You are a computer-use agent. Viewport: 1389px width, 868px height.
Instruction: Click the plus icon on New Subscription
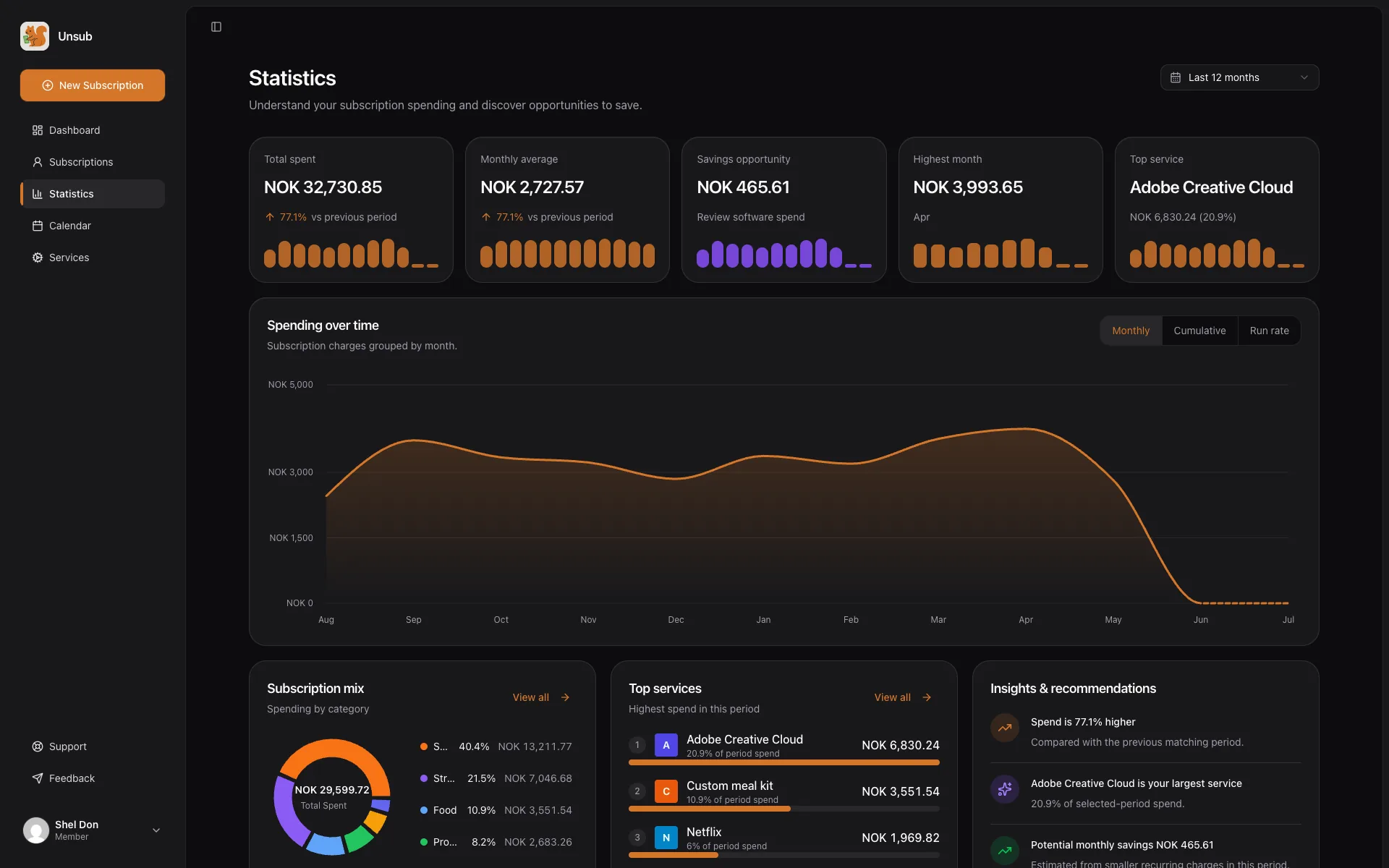(x=48, y=85)
